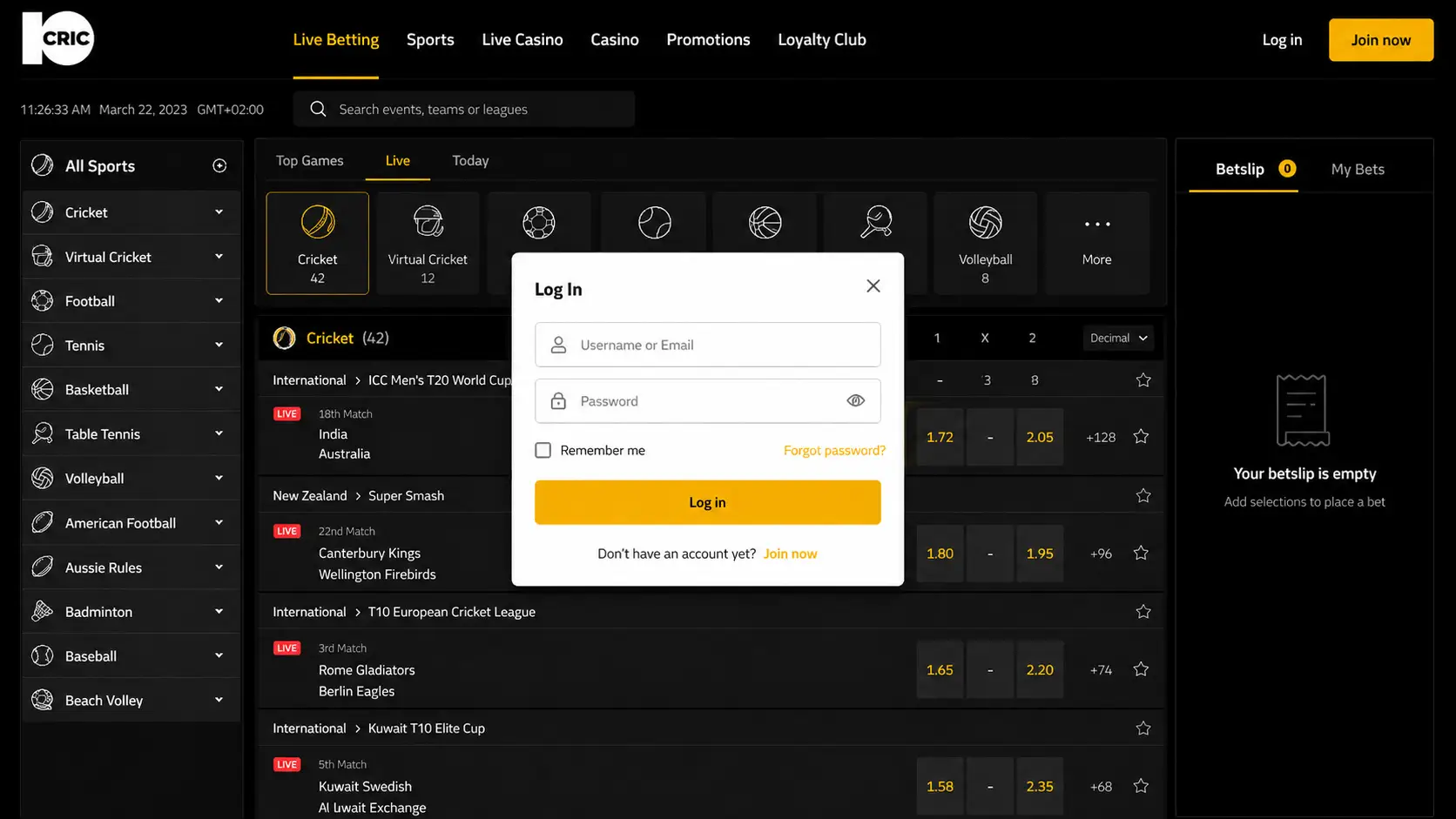Open the More sports tile
1456x819 pixels.
pos(1096,243)
